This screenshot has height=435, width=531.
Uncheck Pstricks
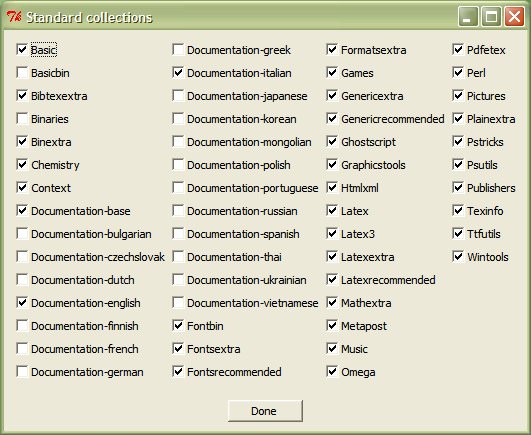(458, 142)
